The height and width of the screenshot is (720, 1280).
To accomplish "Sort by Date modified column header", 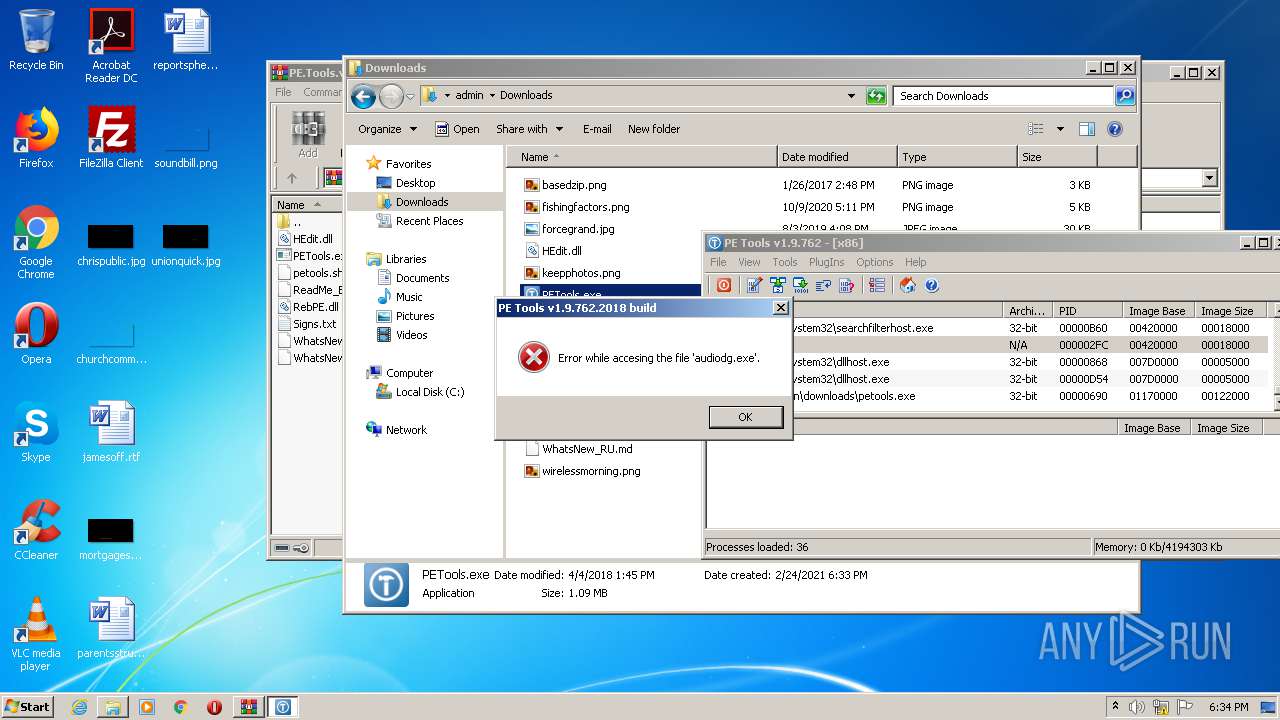I will click(x=837, y=157).
